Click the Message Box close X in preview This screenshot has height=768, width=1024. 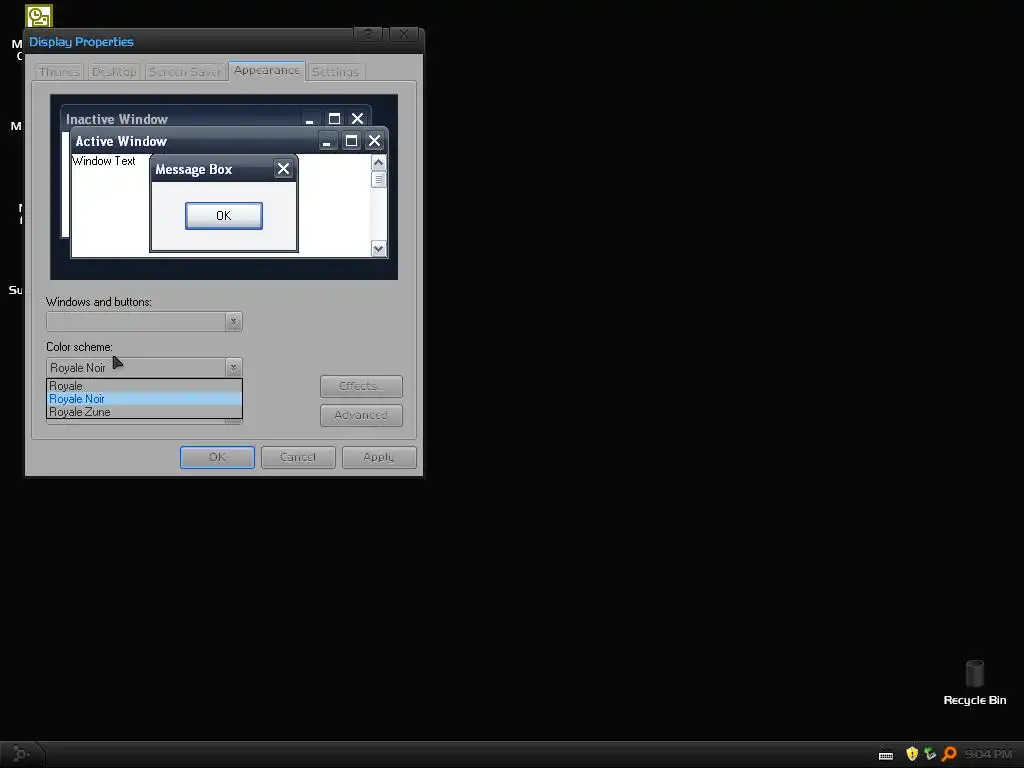point(283,168)
